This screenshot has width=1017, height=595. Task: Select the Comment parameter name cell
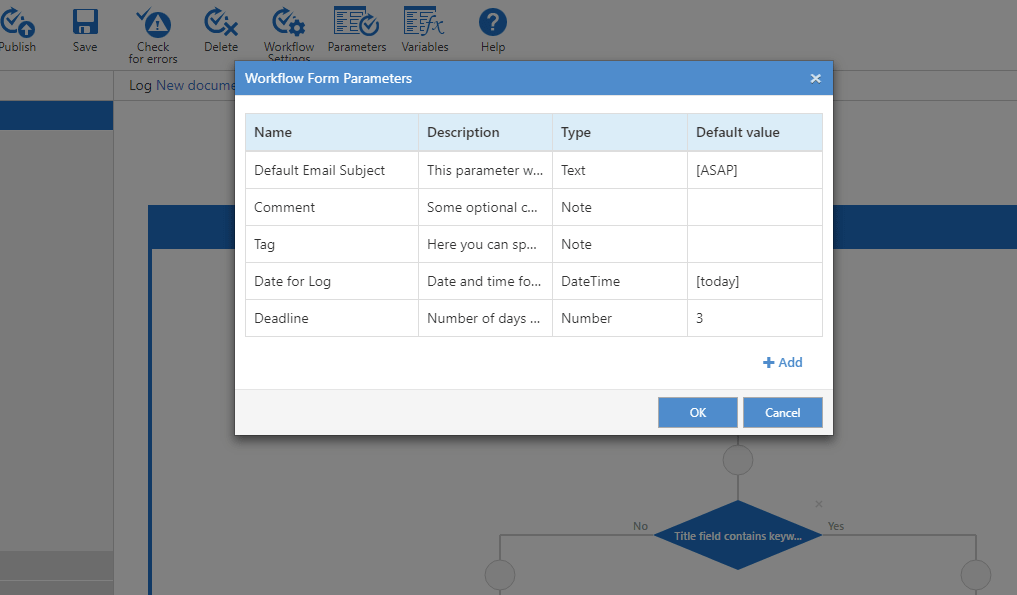(x=332, y=207)
